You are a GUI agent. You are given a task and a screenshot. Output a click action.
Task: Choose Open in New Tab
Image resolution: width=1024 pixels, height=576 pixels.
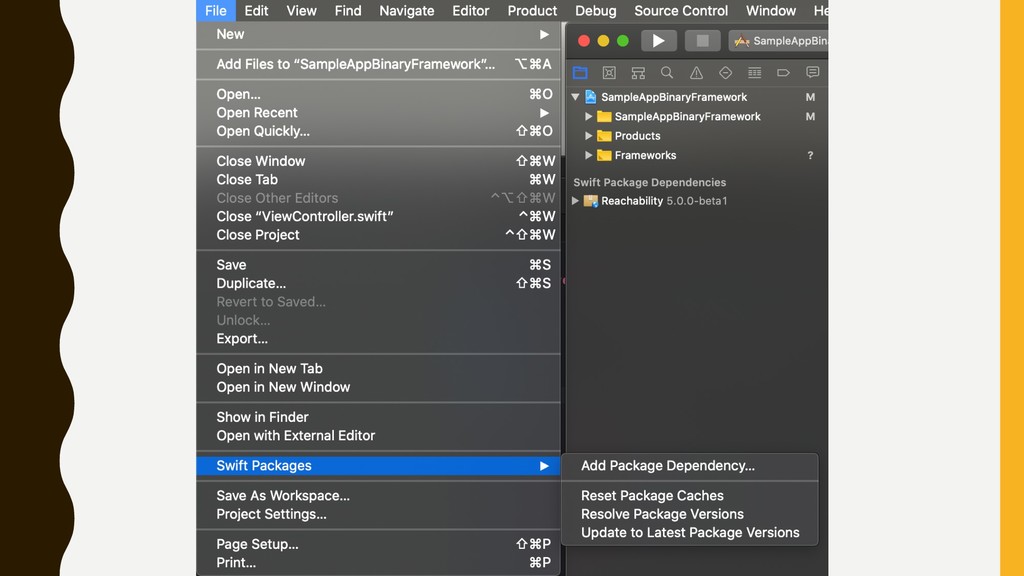click(x=379, y=368)
